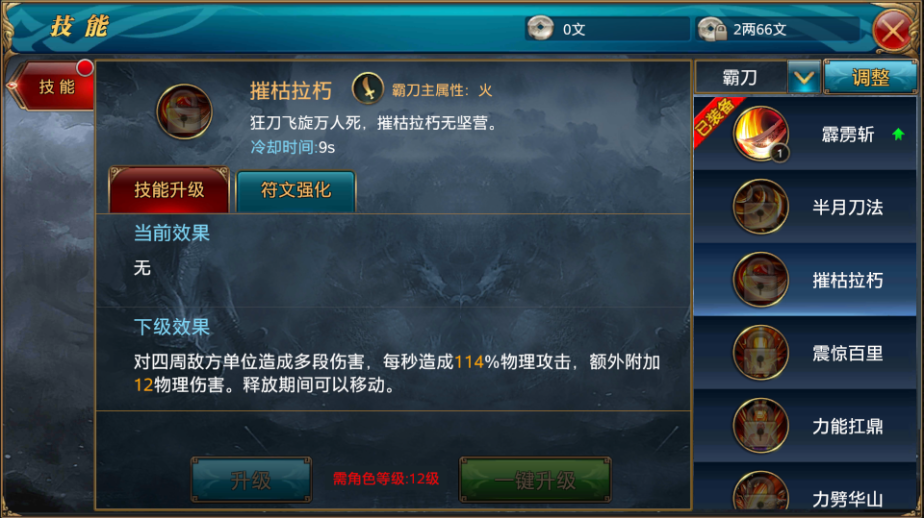Select the locked 力能扛鼎 skill icon
This screenshot has height=518, width=924.
point(760,426)
